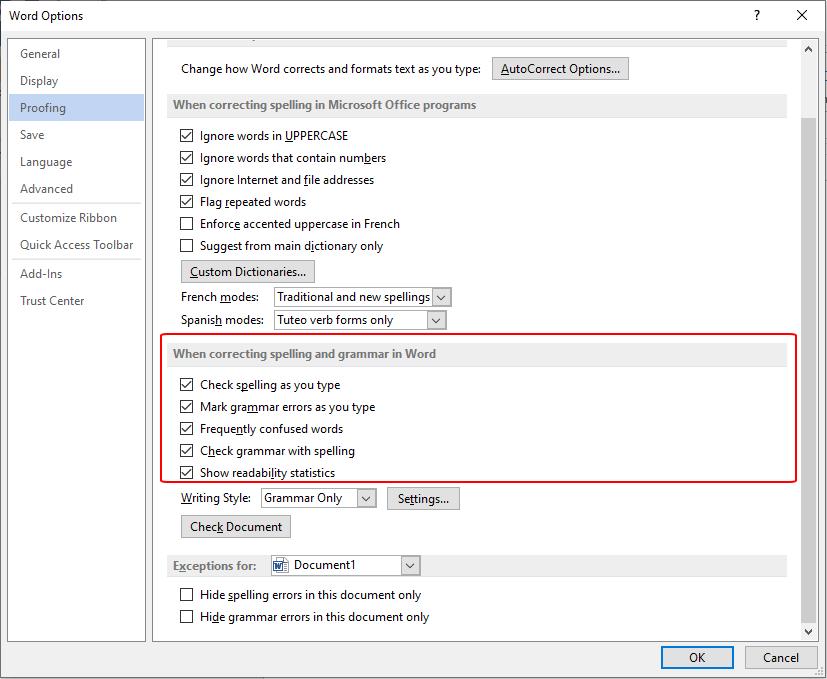Click the scrollbar down arrow
Image resolution: width=827 pixels, height=679 pixels.
808,631
